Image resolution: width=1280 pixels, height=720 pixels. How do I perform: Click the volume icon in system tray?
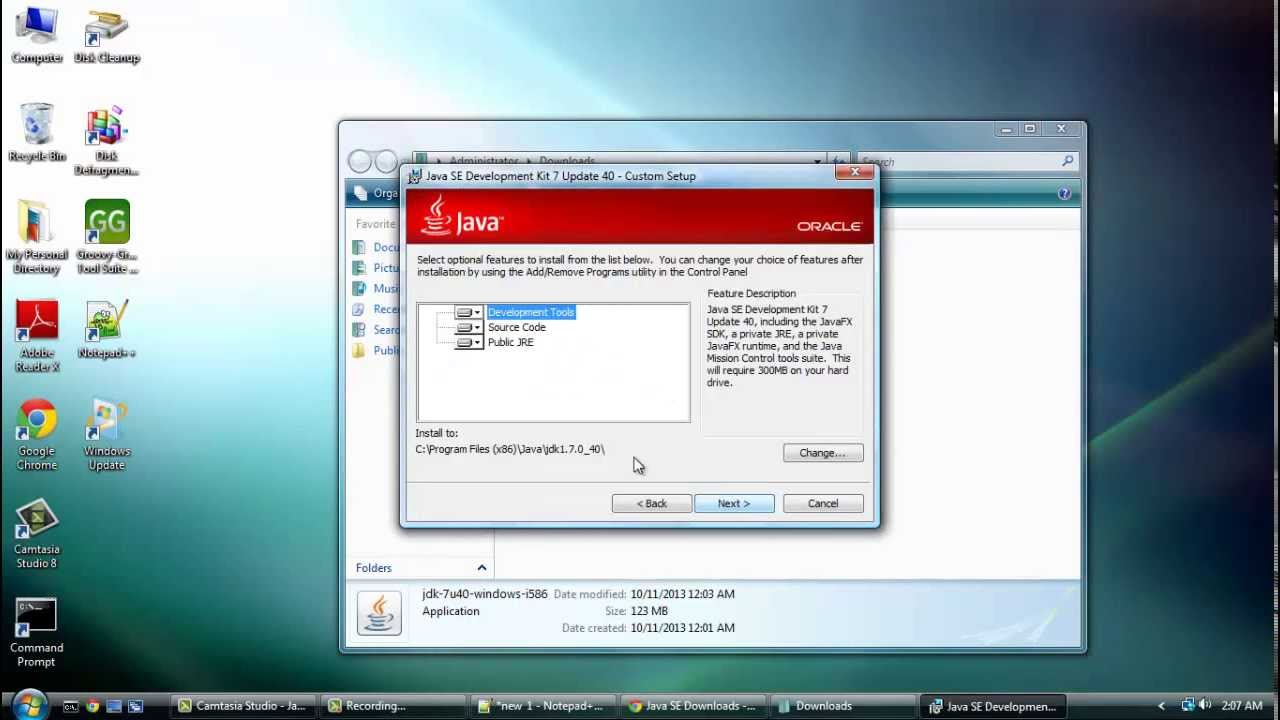point(1205,705)
